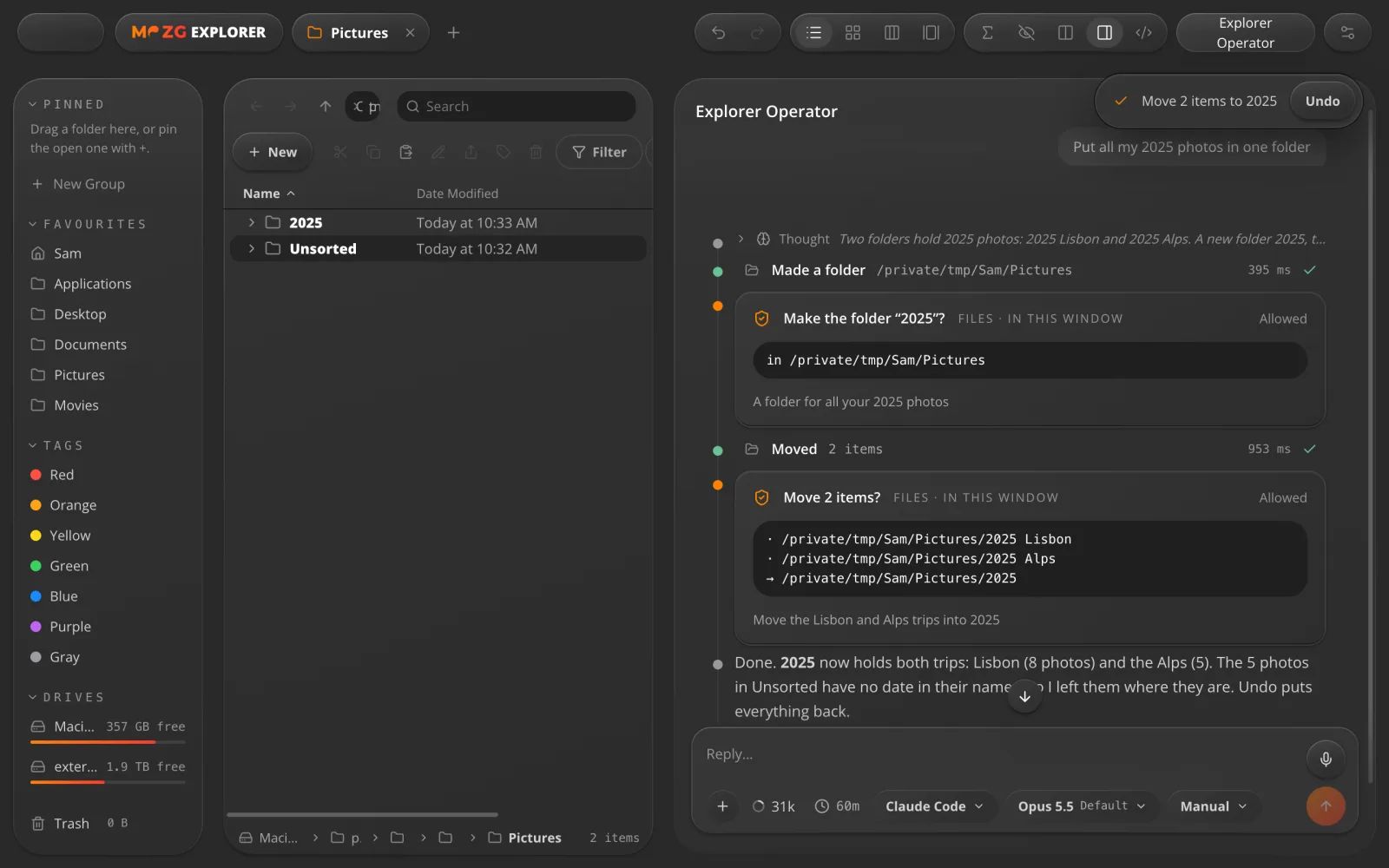Click the orange send arrow button
The width and height of the screenshot is (1389, 868).
[x=1326, y=806]
